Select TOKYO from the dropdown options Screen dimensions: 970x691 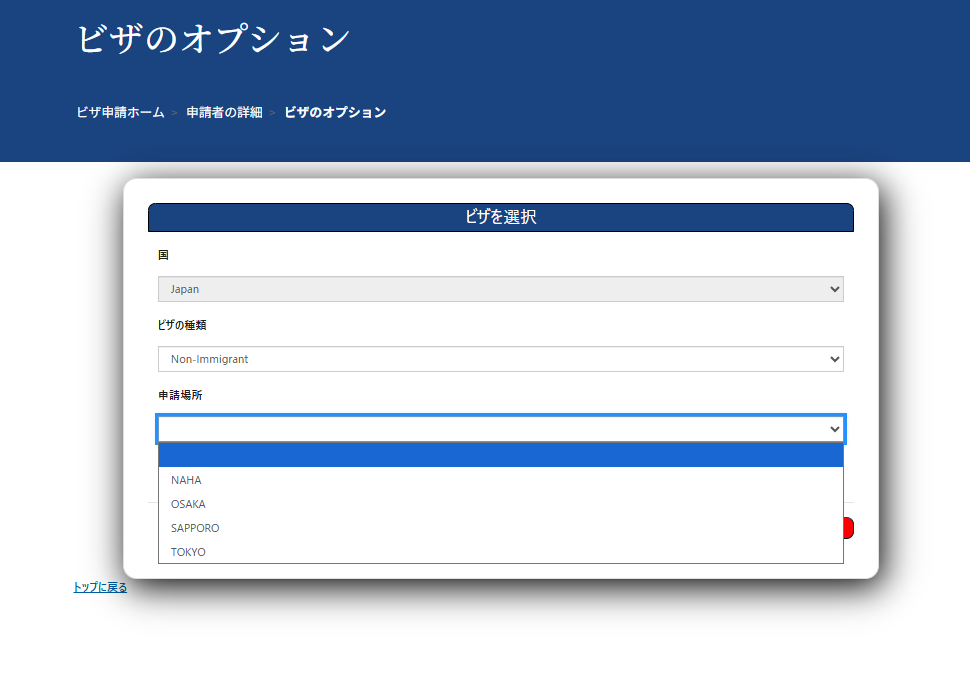pyautogui.click(x=189, y=552)
